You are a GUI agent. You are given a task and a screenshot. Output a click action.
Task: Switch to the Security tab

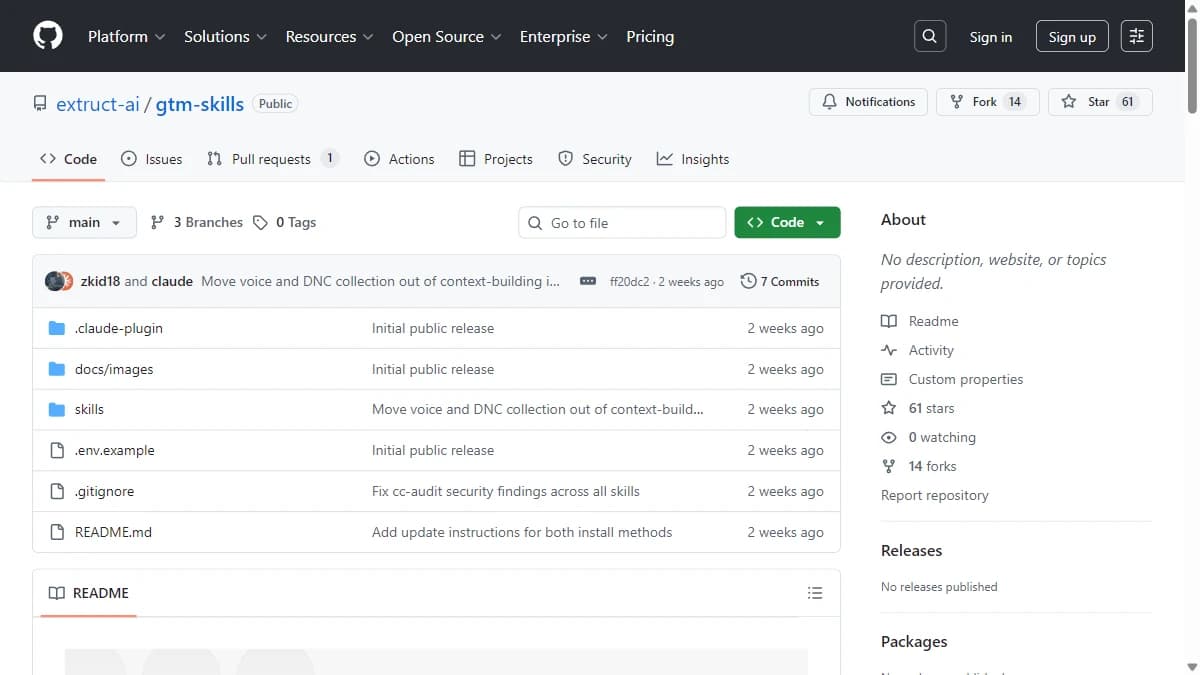595,159
